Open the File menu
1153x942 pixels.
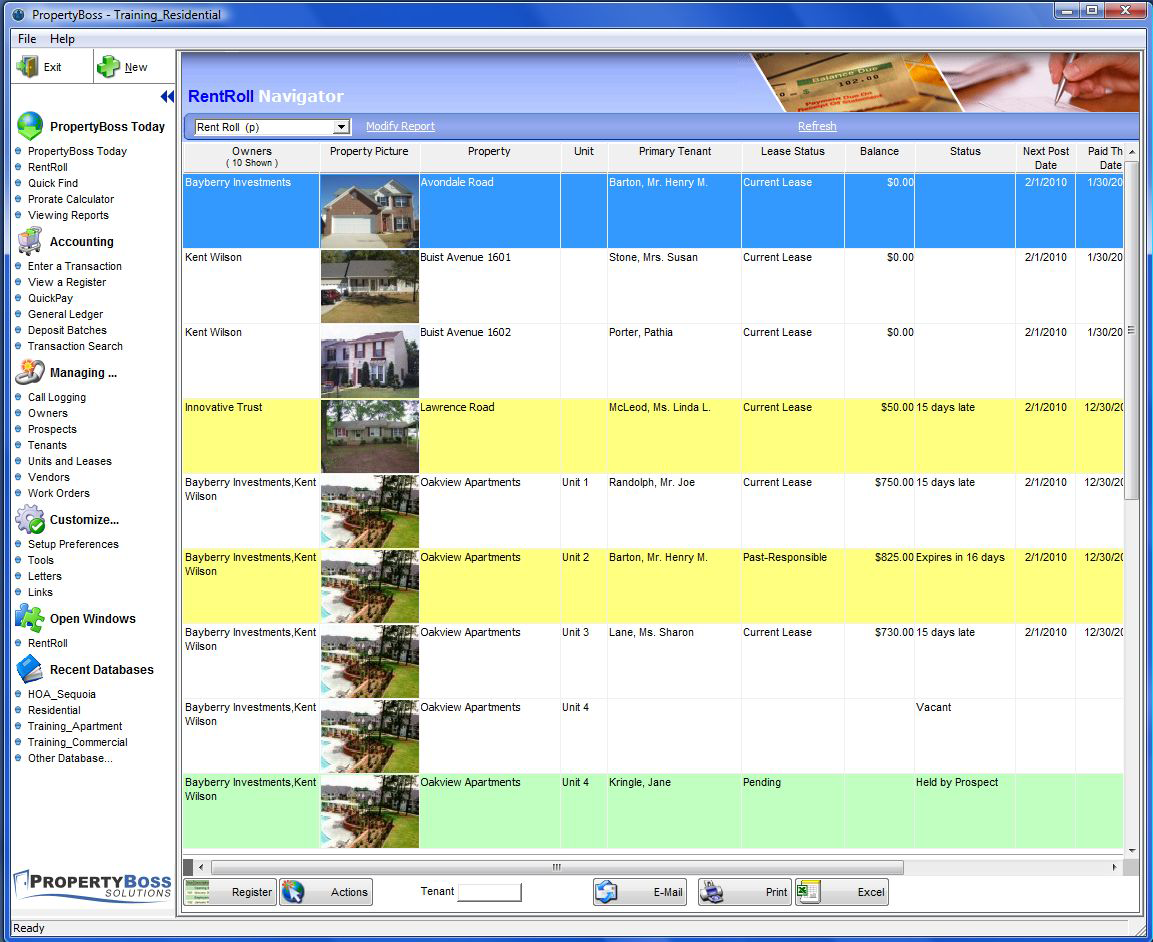pos(27,39)
